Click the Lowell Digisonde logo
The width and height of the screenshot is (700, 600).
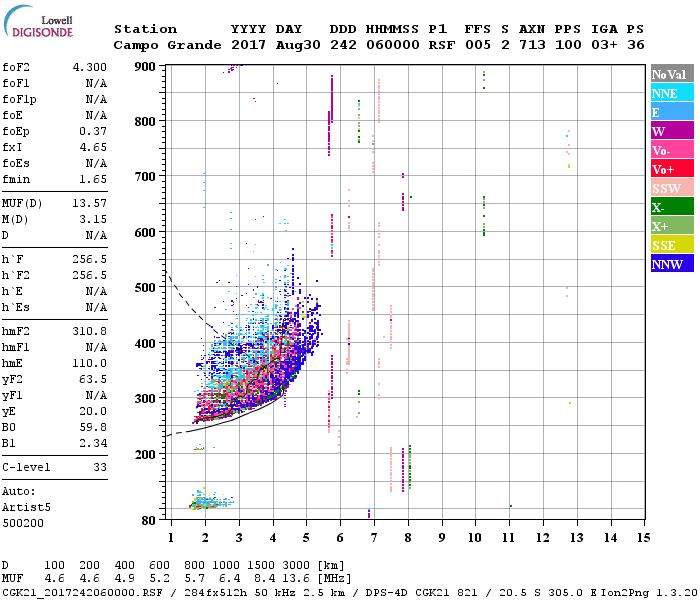[x=38, y=21]
